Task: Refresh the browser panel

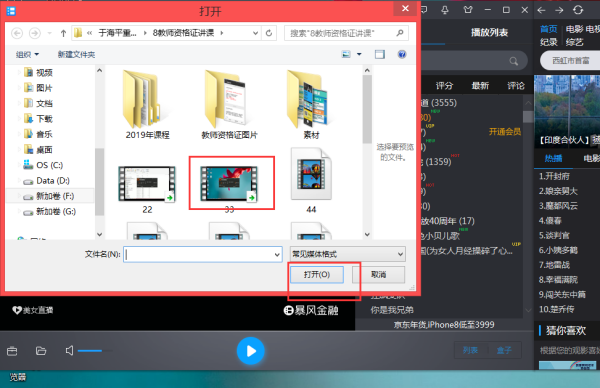Action: pos(578,10)
